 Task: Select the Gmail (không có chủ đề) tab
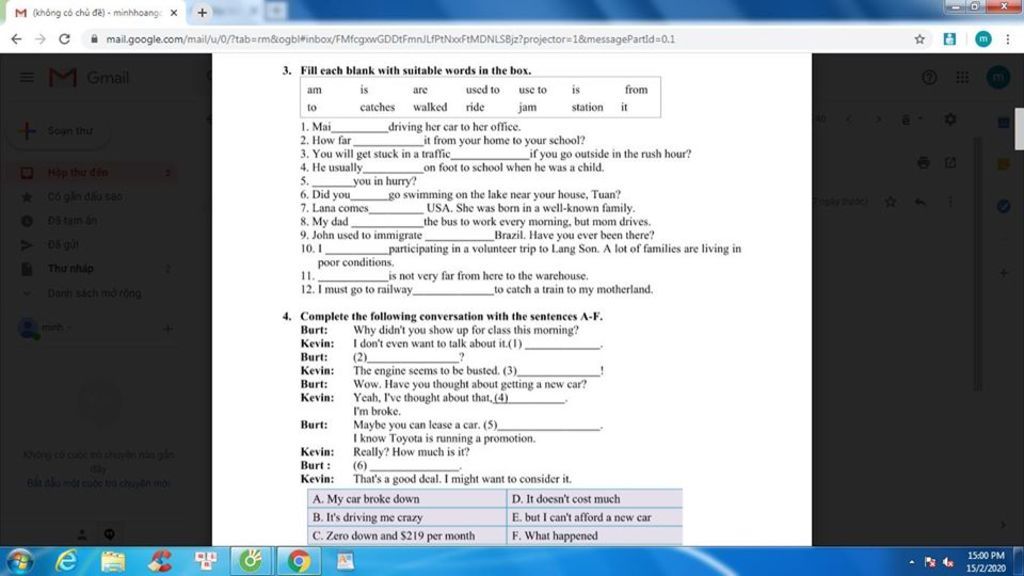tap(97, 12)
